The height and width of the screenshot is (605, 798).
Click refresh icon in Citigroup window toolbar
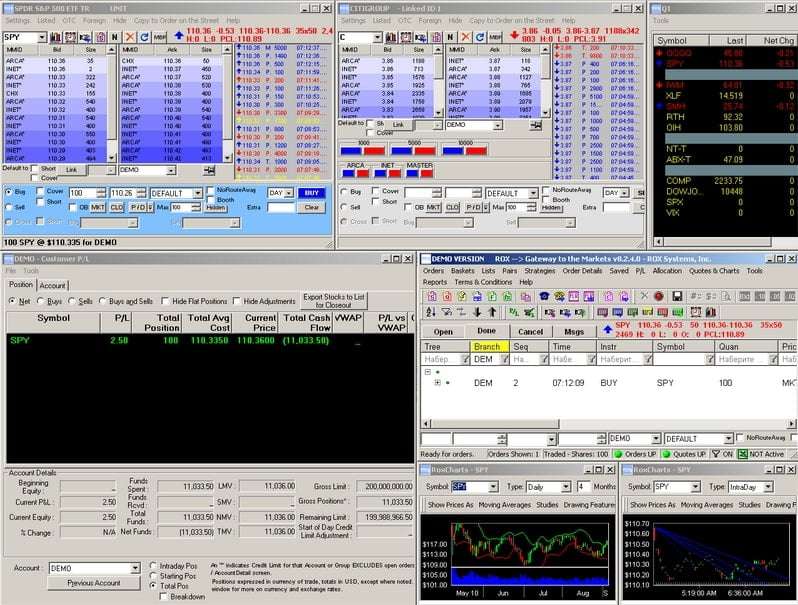click(x=480, y=37)
